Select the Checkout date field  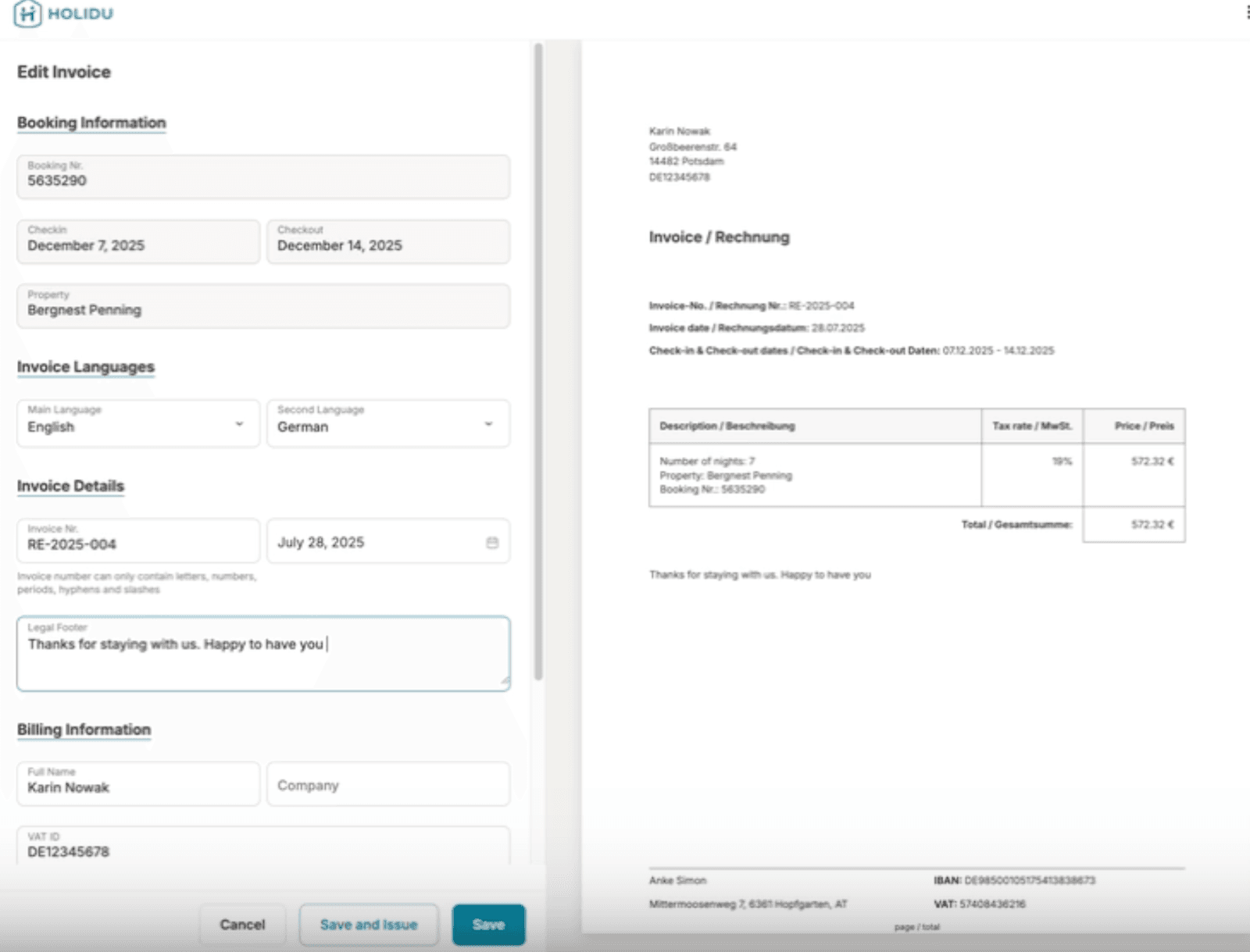[x=388, y=241]
